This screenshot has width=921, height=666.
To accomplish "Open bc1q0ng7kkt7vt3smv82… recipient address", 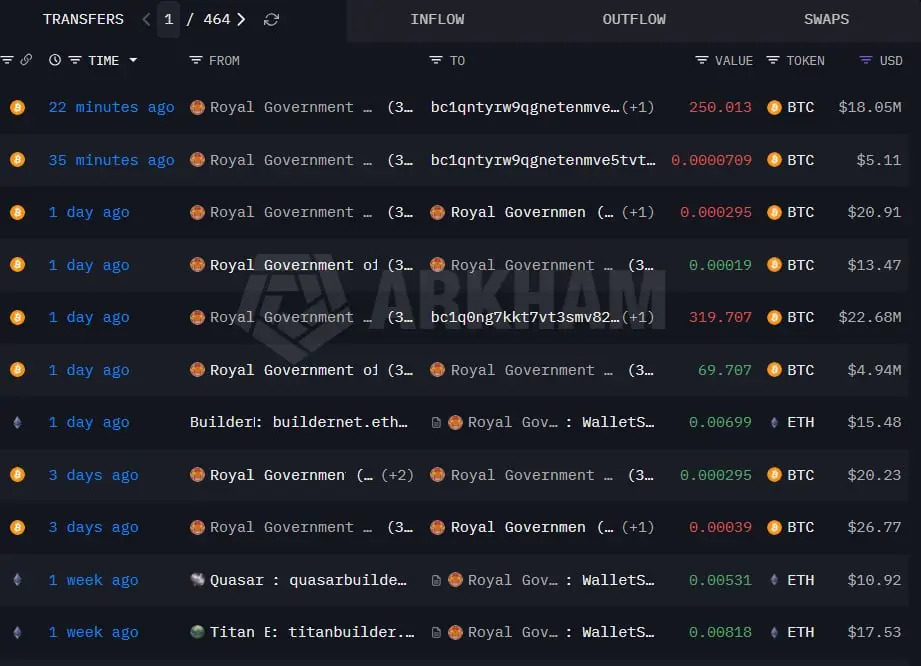I will (x=525, y=318).
